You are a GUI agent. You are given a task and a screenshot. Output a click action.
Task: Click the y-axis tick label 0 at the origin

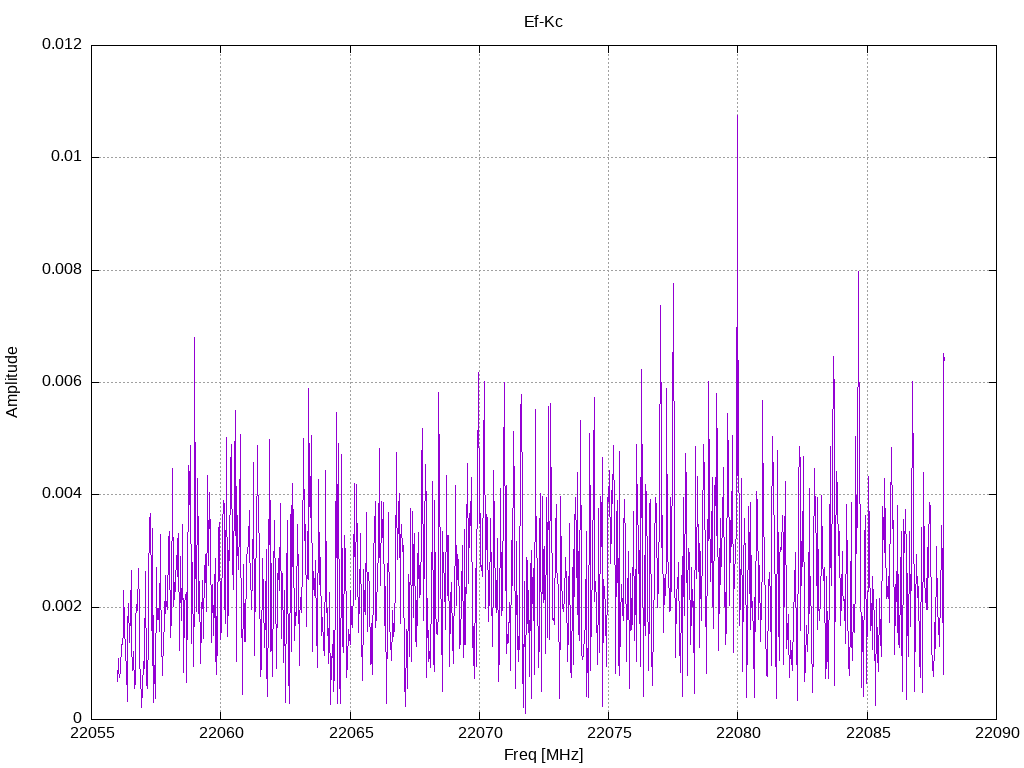78,718
